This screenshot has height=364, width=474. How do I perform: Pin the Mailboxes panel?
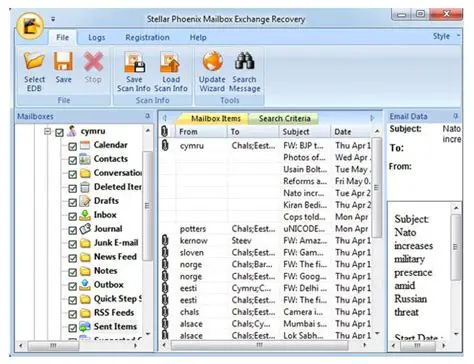[x=147, y=116]
